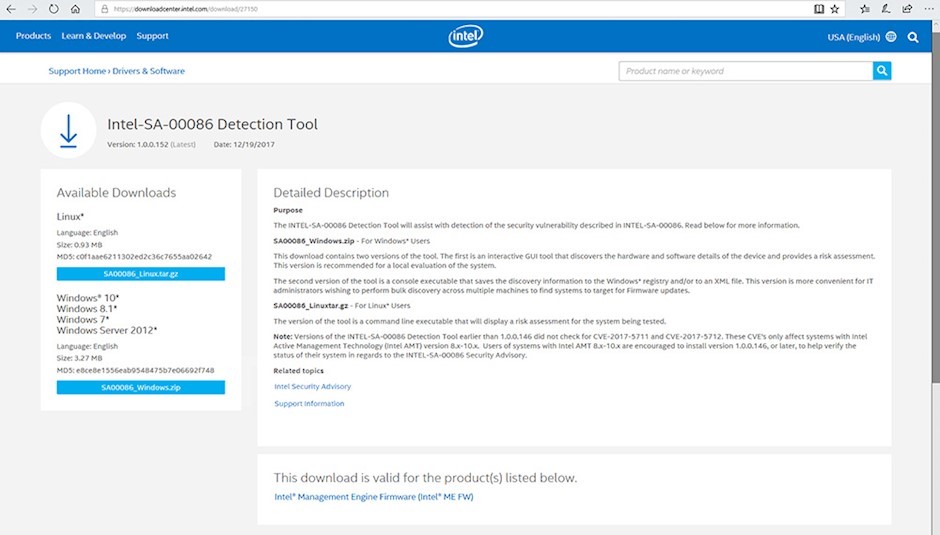940x535 pixels.
Task: Click the Windows MD5 checksum text
Action: point(135,371)
